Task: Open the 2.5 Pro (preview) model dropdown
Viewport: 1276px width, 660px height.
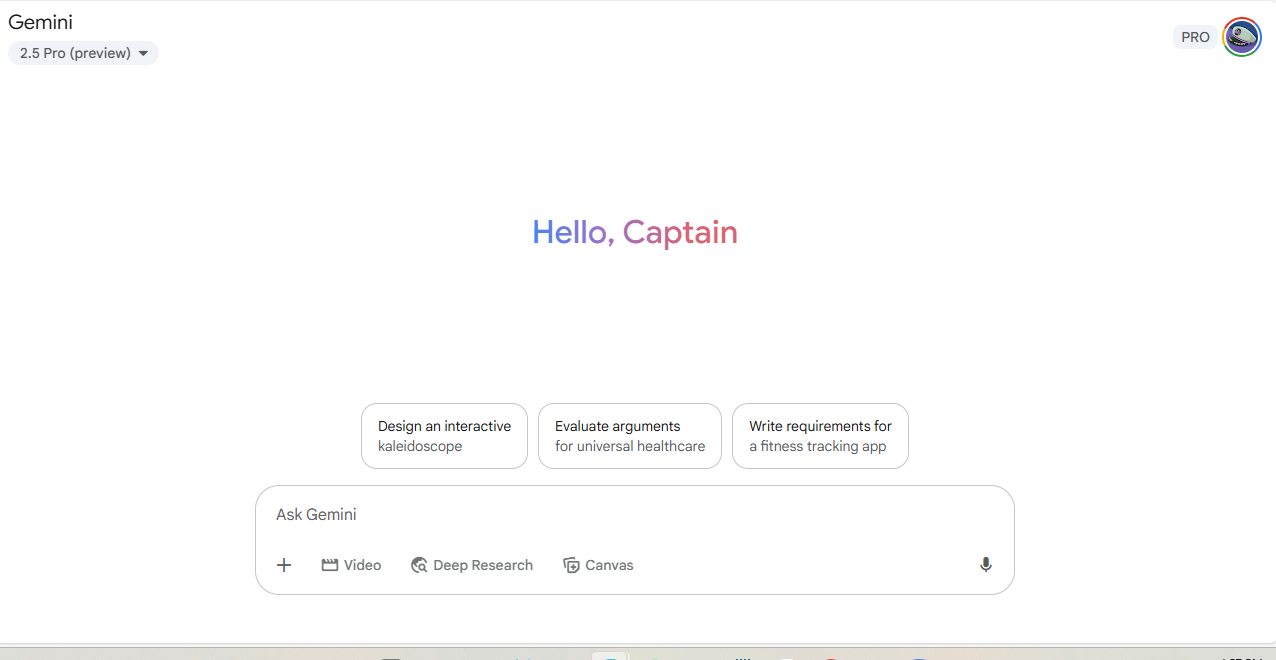Action: [x=83, y=53]
